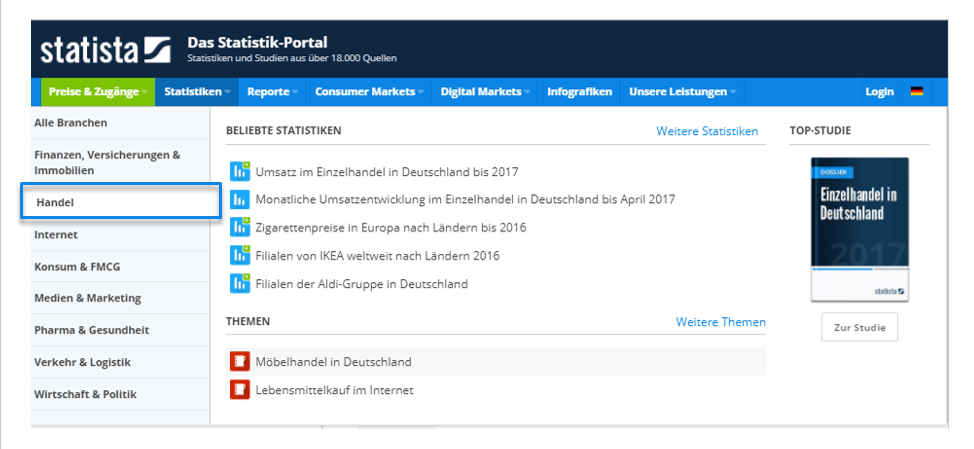Image resolution: width=974 pixels, height=449 pixels.
Task: Open Einzelhandel in Deutschland dossier thumbnail
Action: click(x=860, y=229)
